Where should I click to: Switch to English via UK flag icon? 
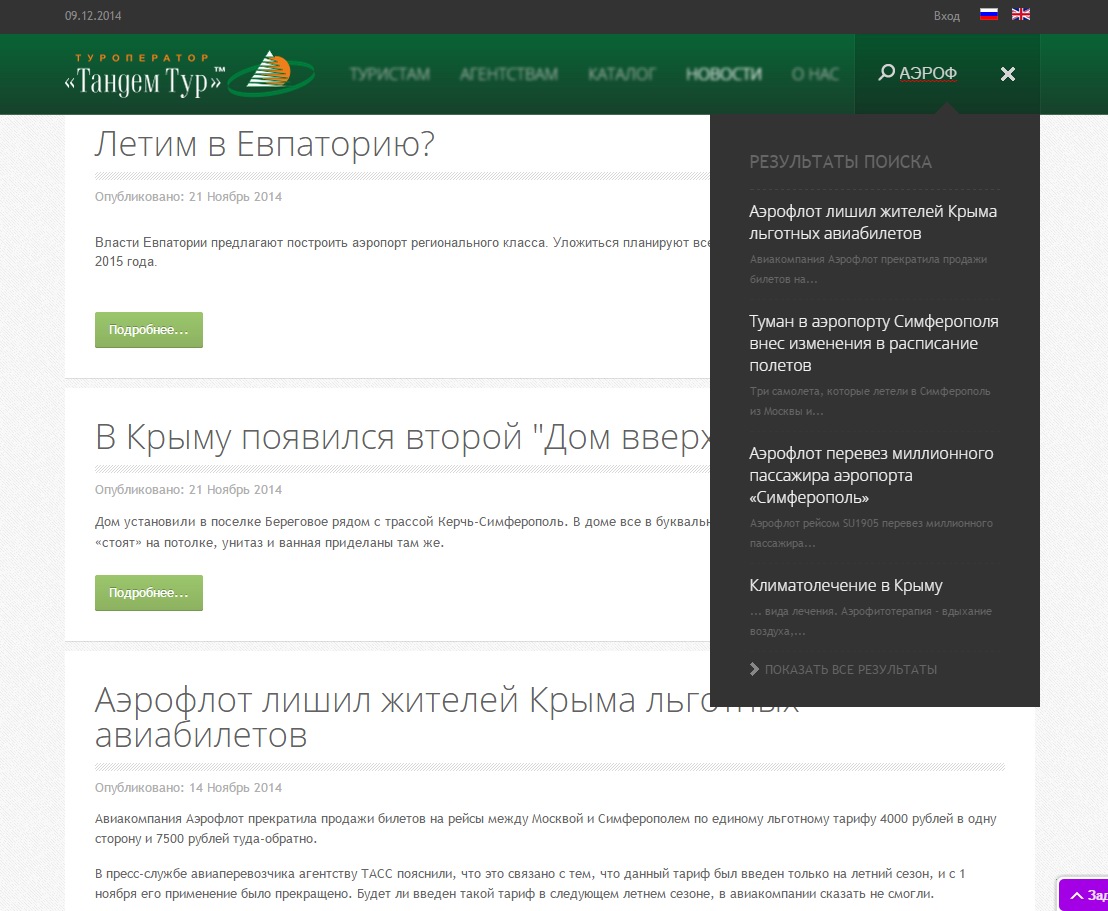click(1020, 15)
